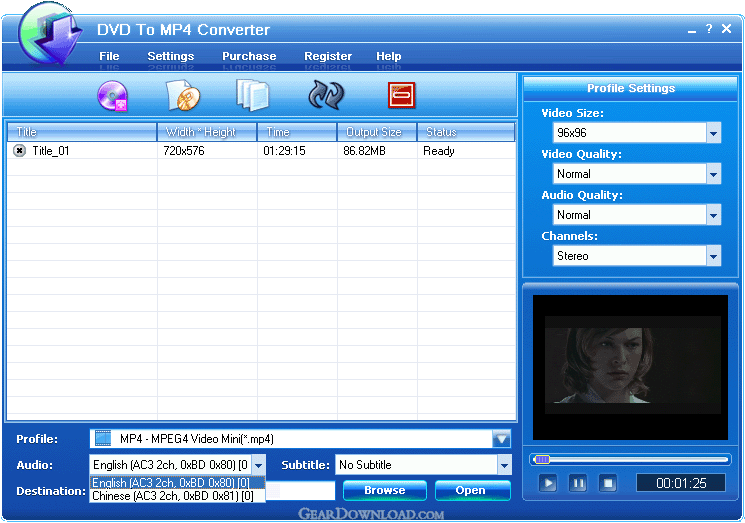Close the converter window
The width and height of the screenshot is (745, 523).
point(726,29)
